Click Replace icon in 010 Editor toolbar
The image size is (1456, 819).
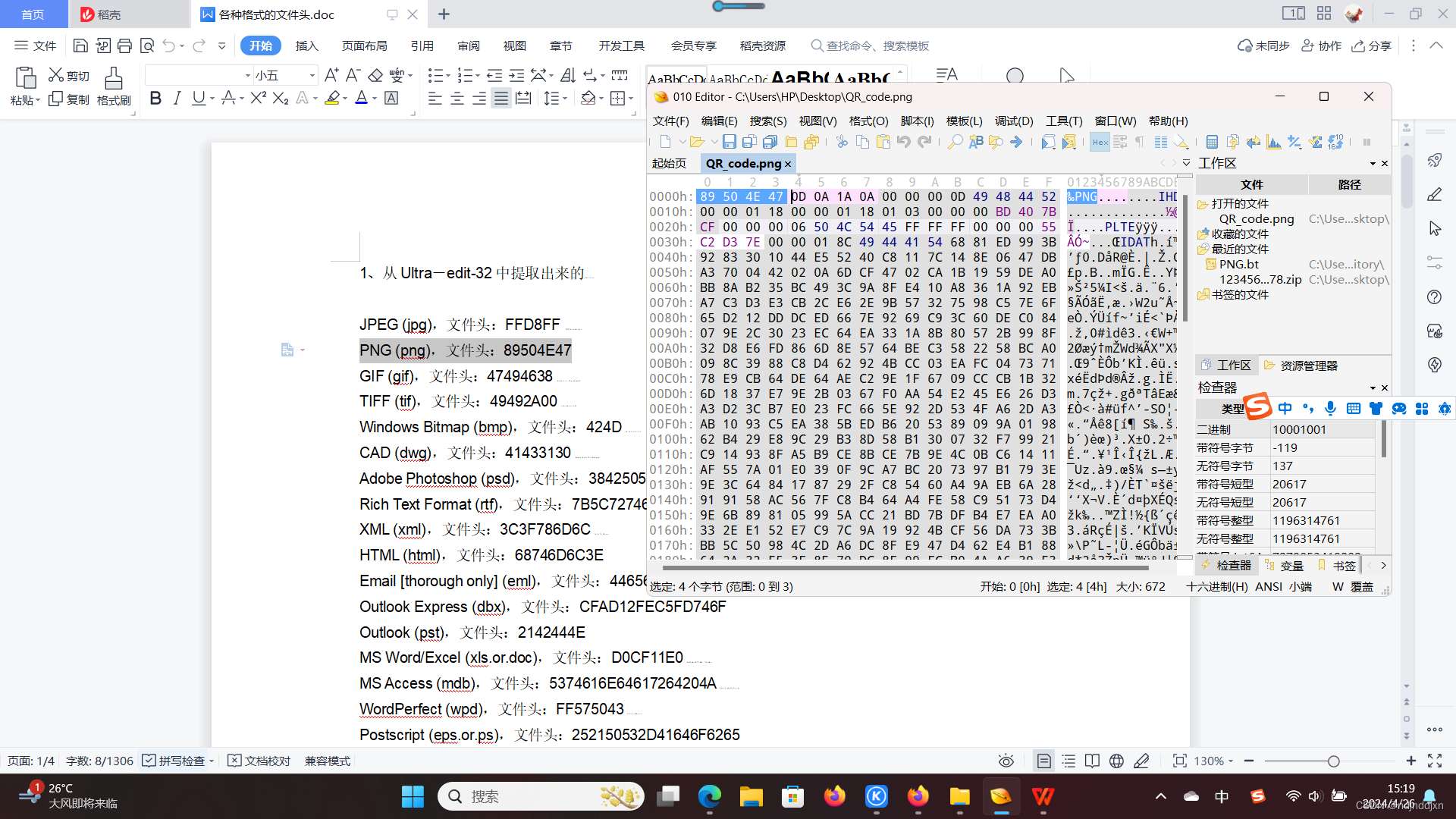(x=976, y=142)
